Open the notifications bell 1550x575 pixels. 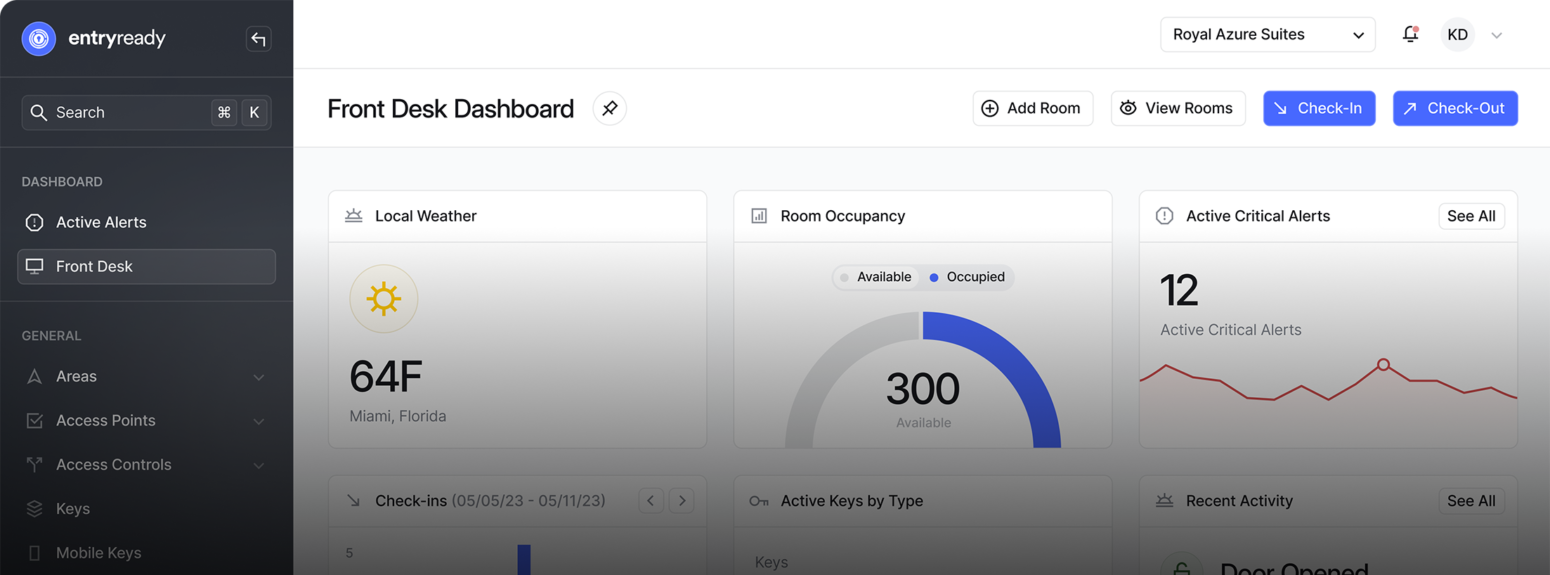[x=1410, y=34]
